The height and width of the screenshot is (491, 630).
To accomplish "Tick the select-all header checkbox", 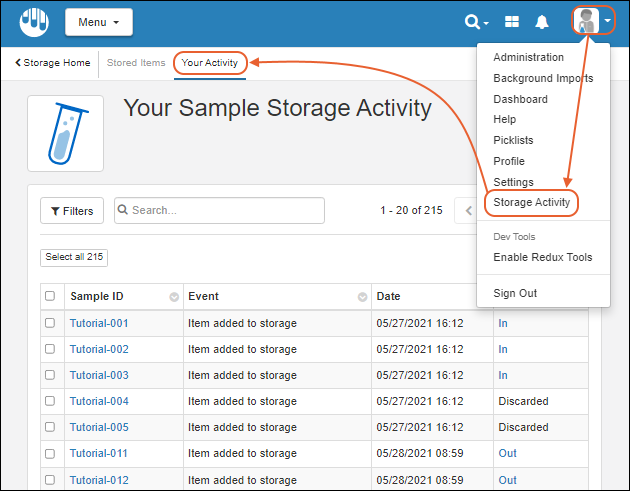I will pos(50,296).
